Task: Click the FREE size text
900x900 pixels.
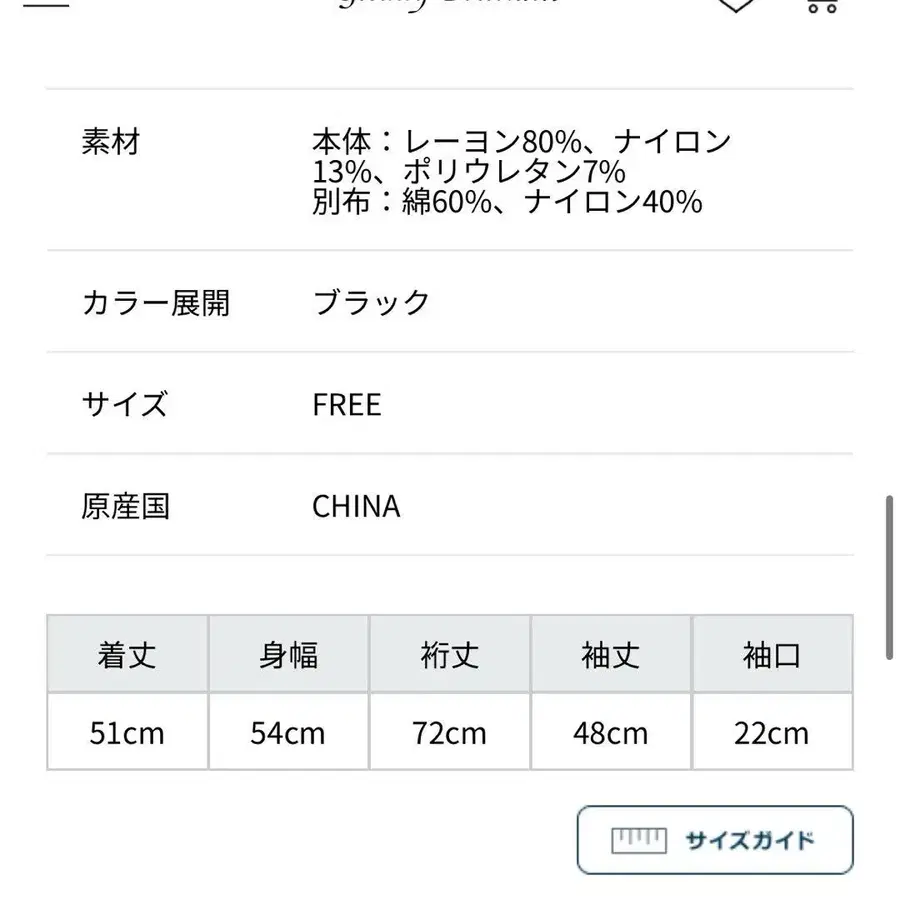Action: pyautogui.click(x=345, y=404)
